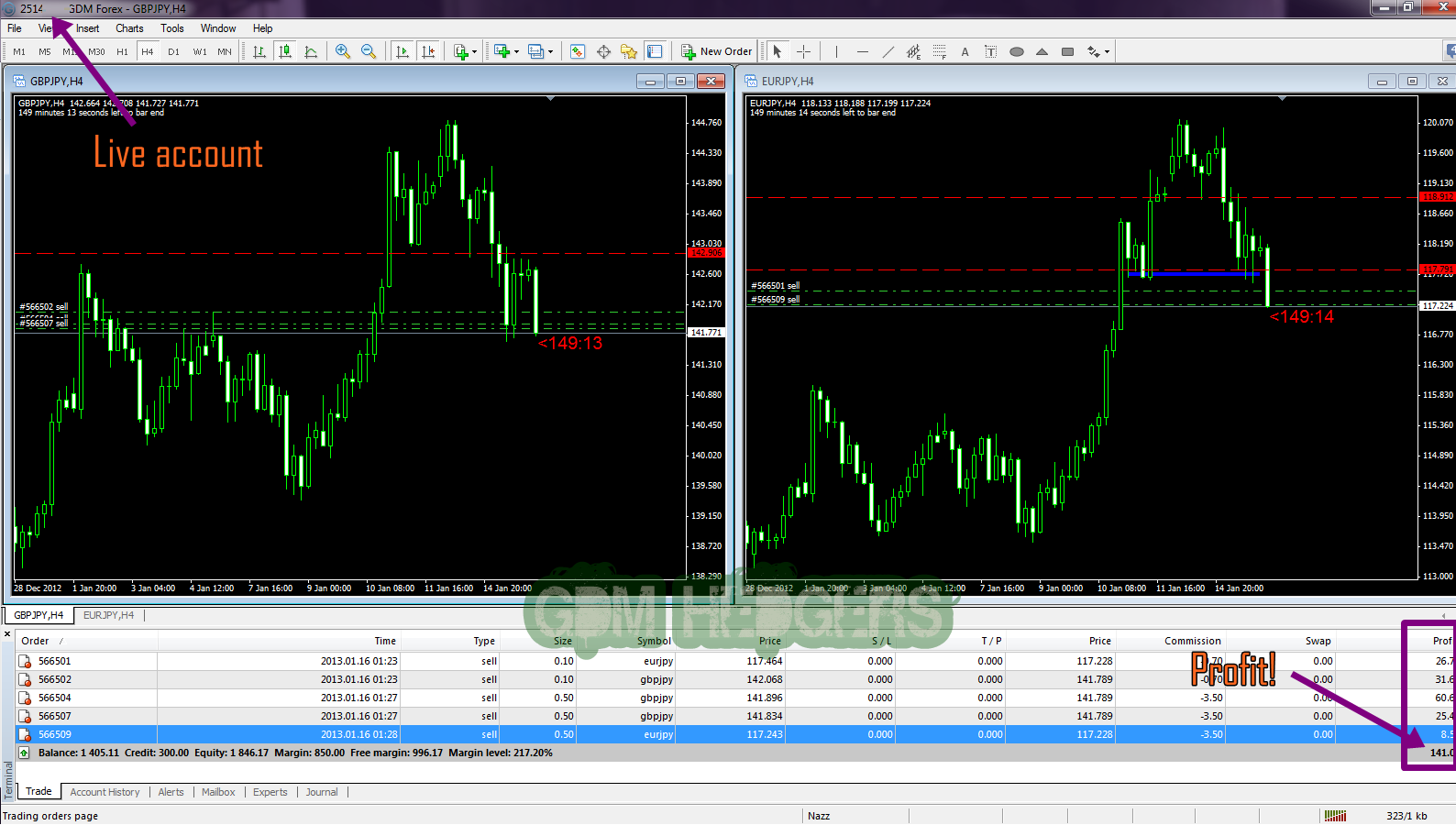Select the Fibonacci retracement tool
The width and height of the screenshot is (1456, 825).
[939, 51]
